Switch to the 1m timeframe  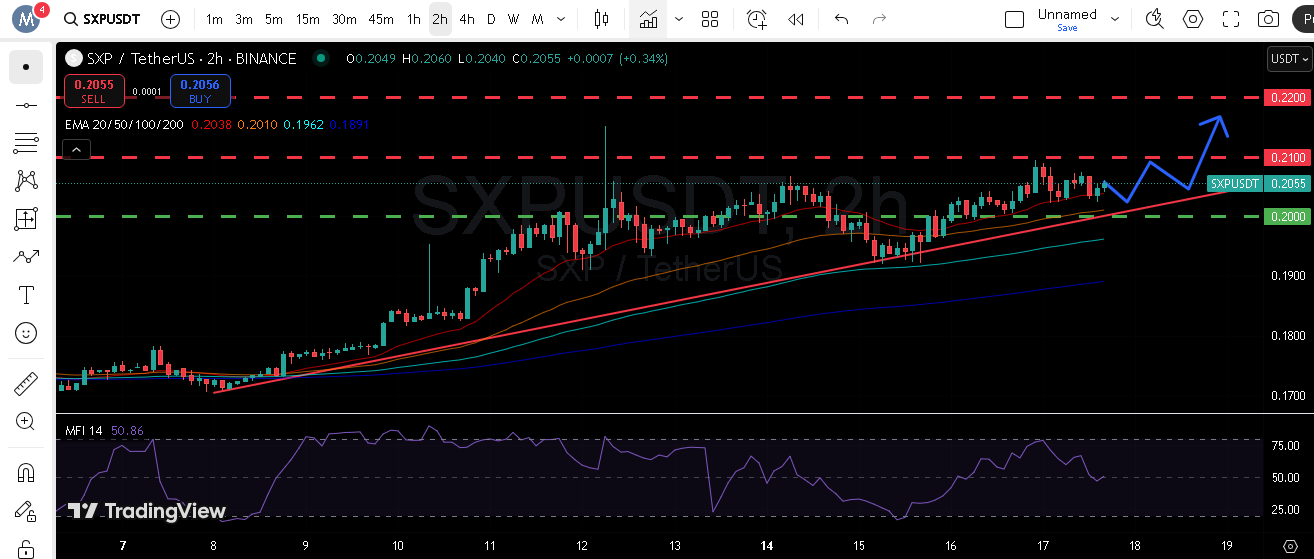point(214,19)
